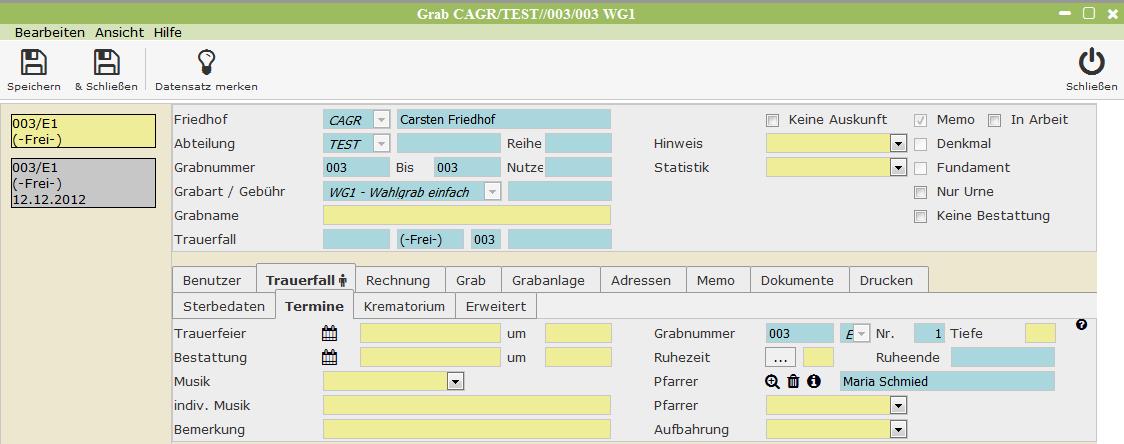Image resolution: width=1124 pixels, height=444 pixels.
Task: Toggle the Denkmal checkbox
Action: 921,144
